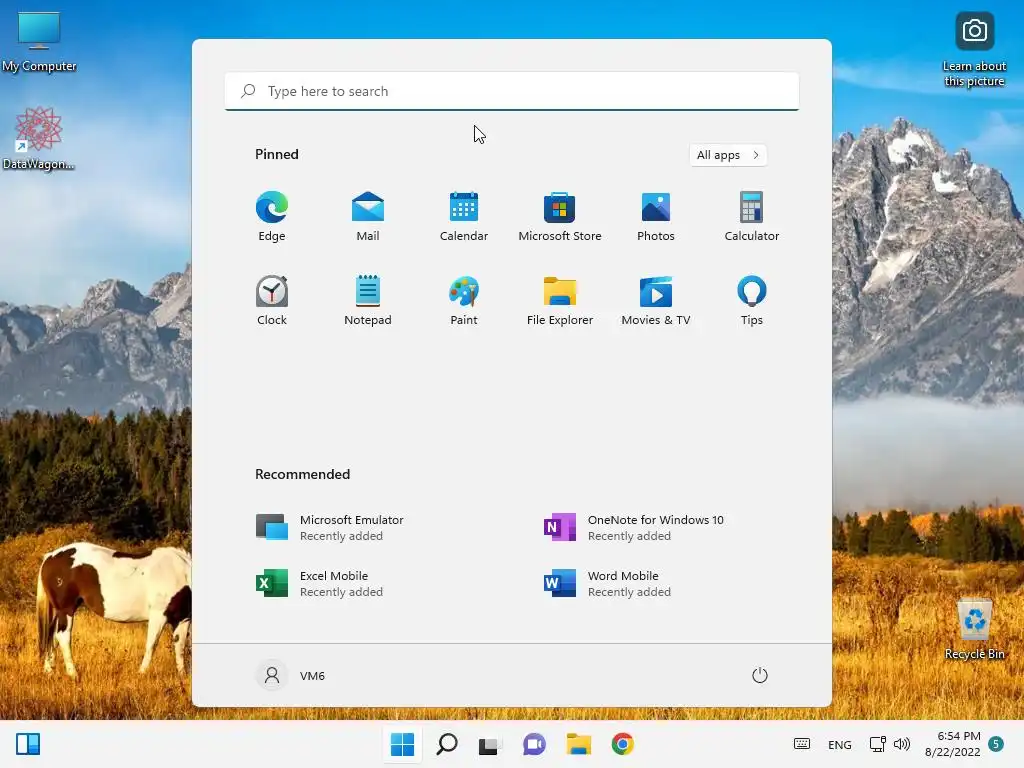Open the volume control in system tray
The height and width of the screenshot is (768, 1024).
(902, 744)
